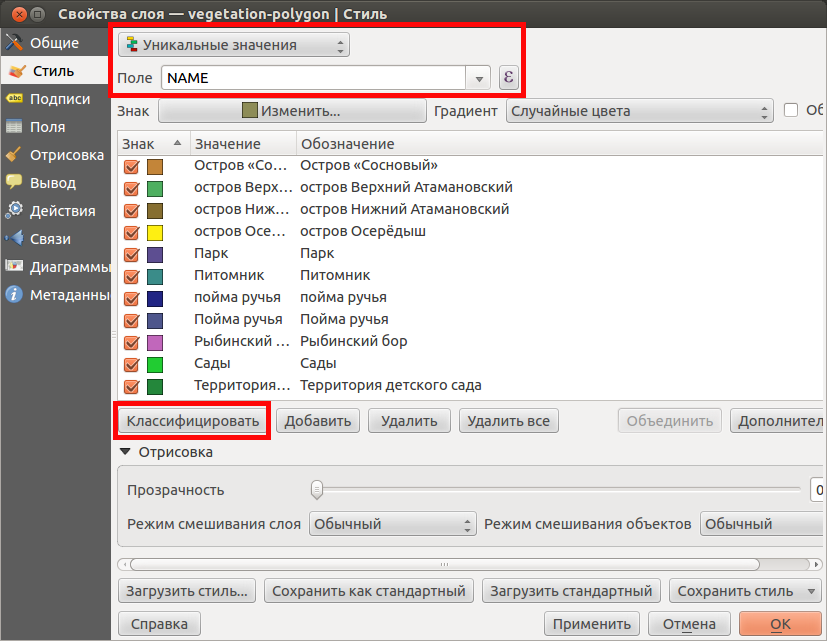
Task: Open the Градиент Случайные цвета dropdown
Action: pyautogui.click(x=639, y=111)
